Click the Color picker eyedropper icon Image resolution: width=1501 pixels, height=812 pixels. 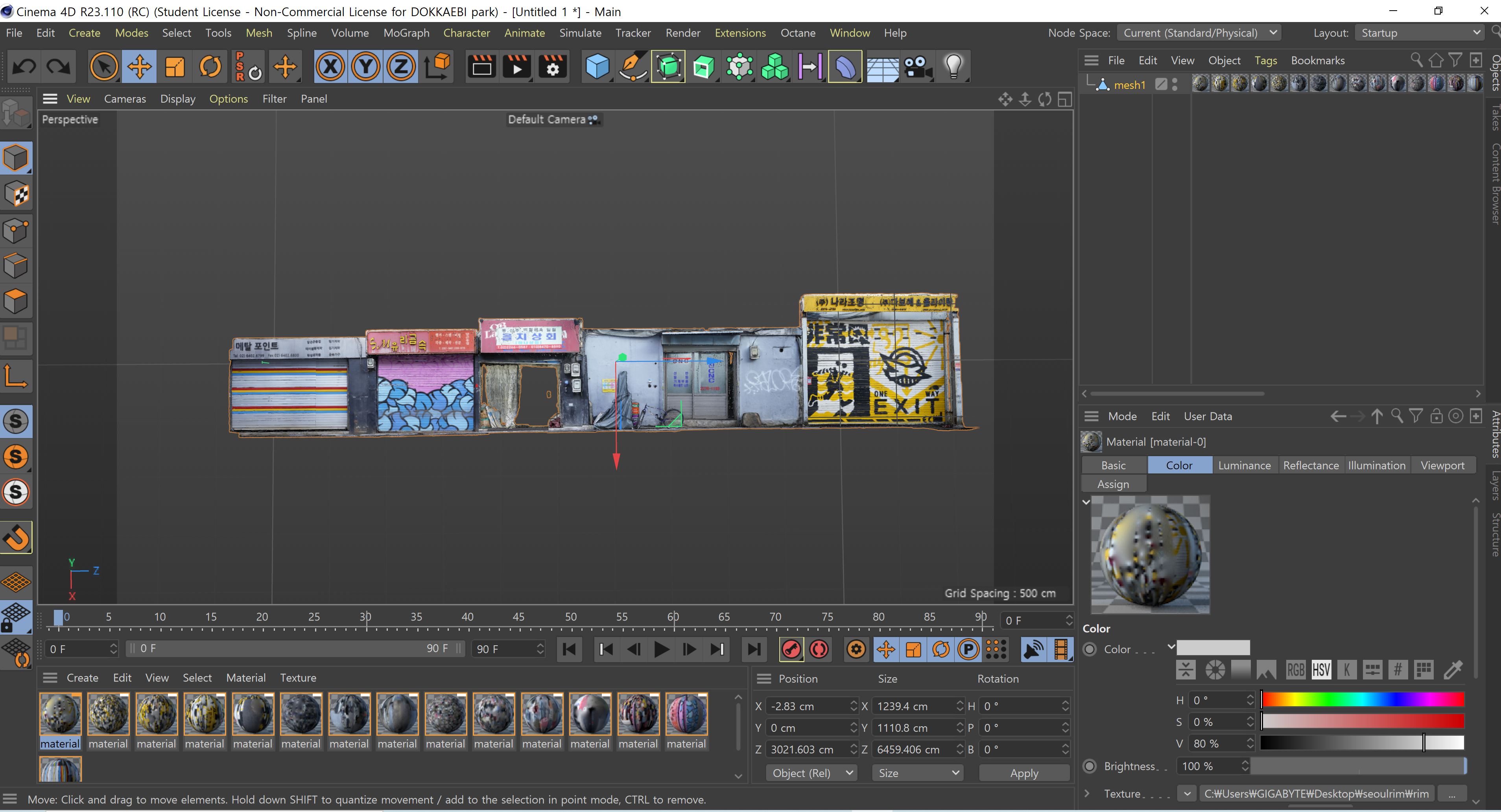[x=1453, y=670]
